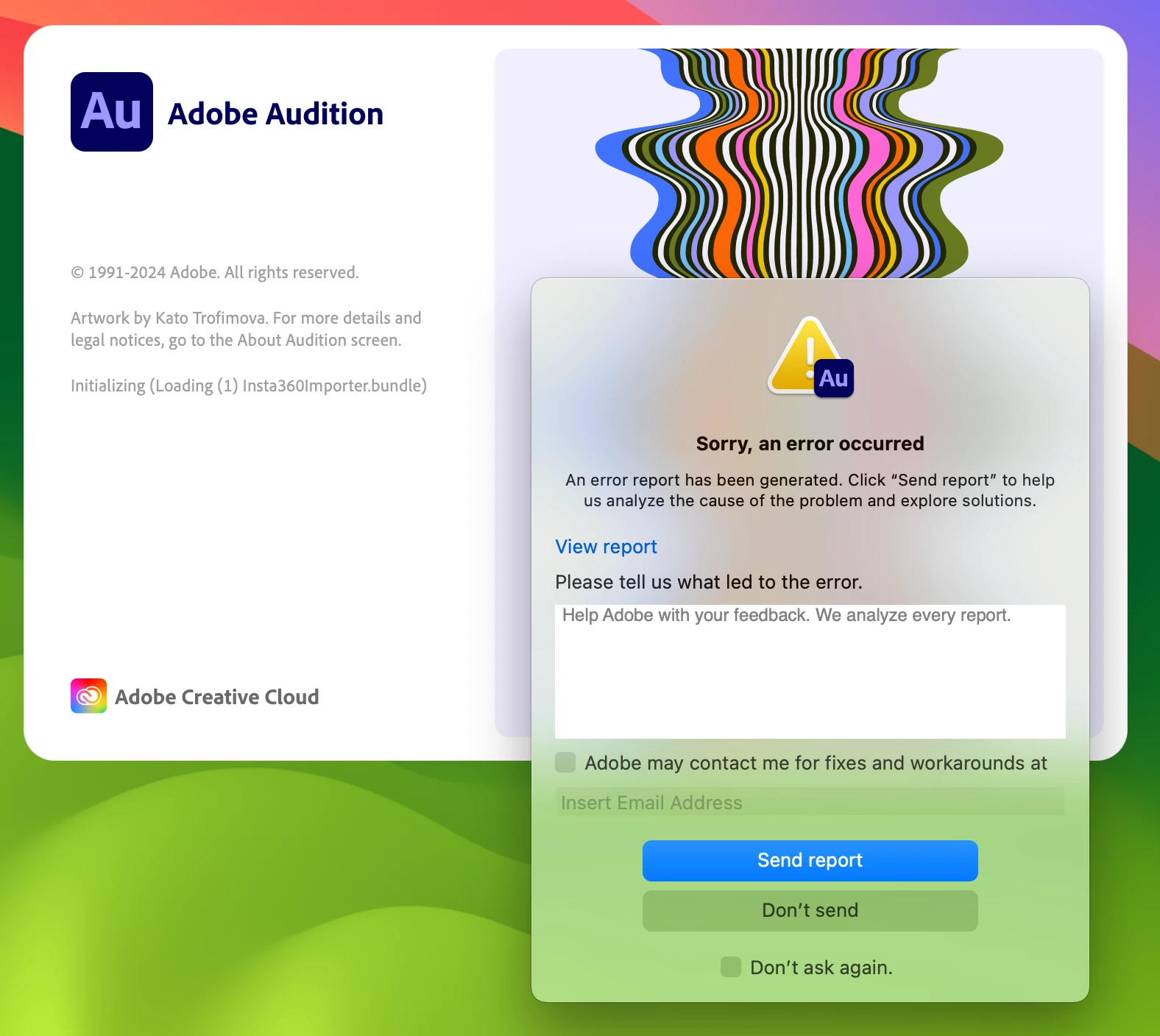Click the Adobe Creative Cloud label
The height and width of the screenshot is (1036, 1160).
pos(217,697)
